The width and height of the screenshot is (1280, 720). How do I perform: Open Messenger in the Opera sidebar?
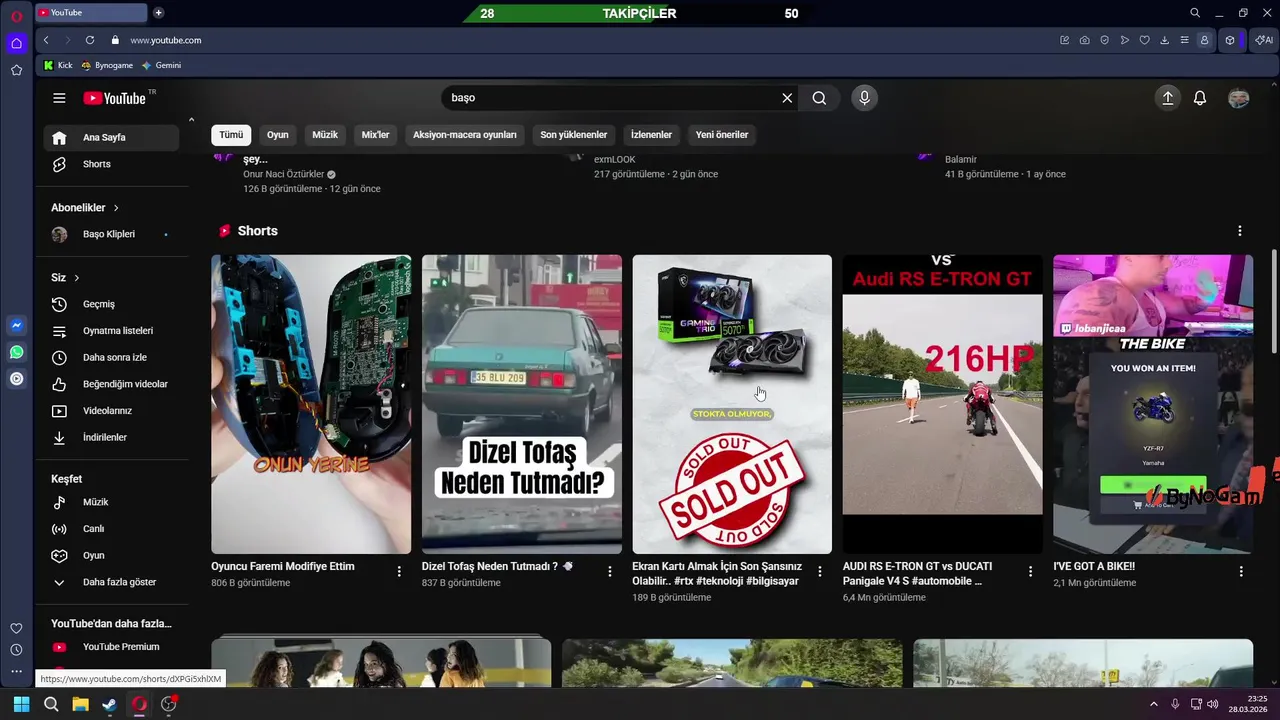pyautogui.click(x=16, y=326)
